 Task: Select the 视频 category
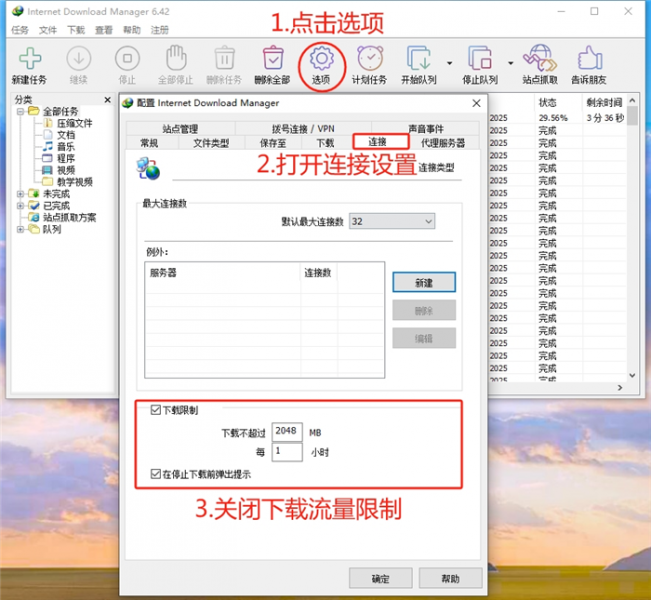[66, 170]
